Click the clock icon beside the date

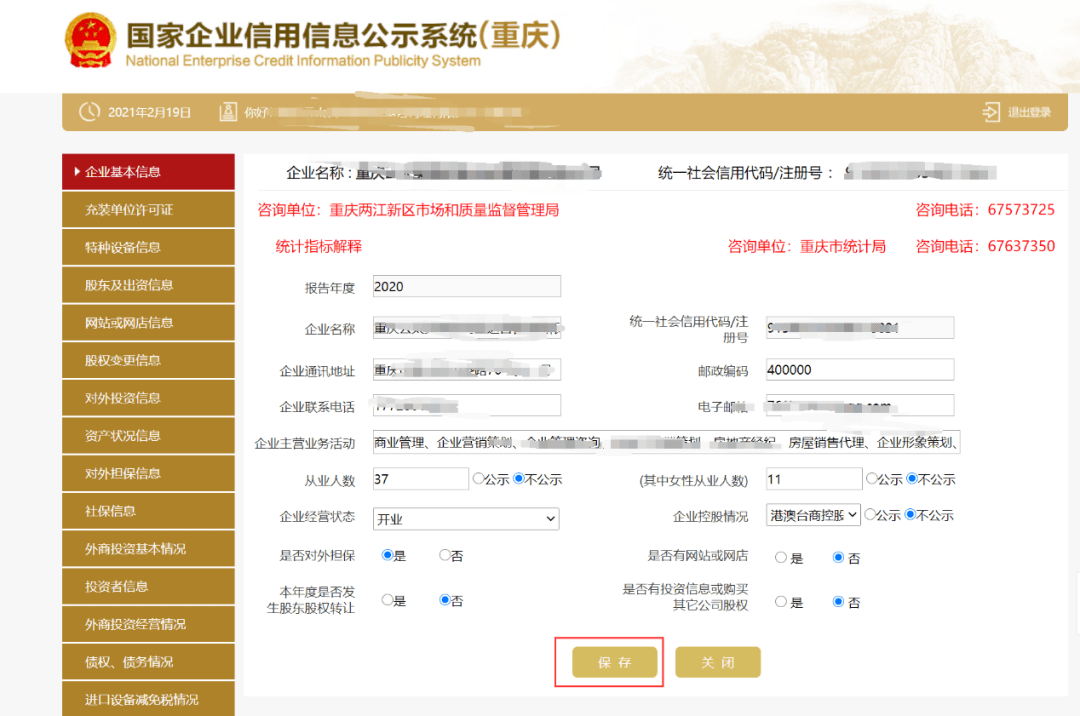(x=90, y=112)
